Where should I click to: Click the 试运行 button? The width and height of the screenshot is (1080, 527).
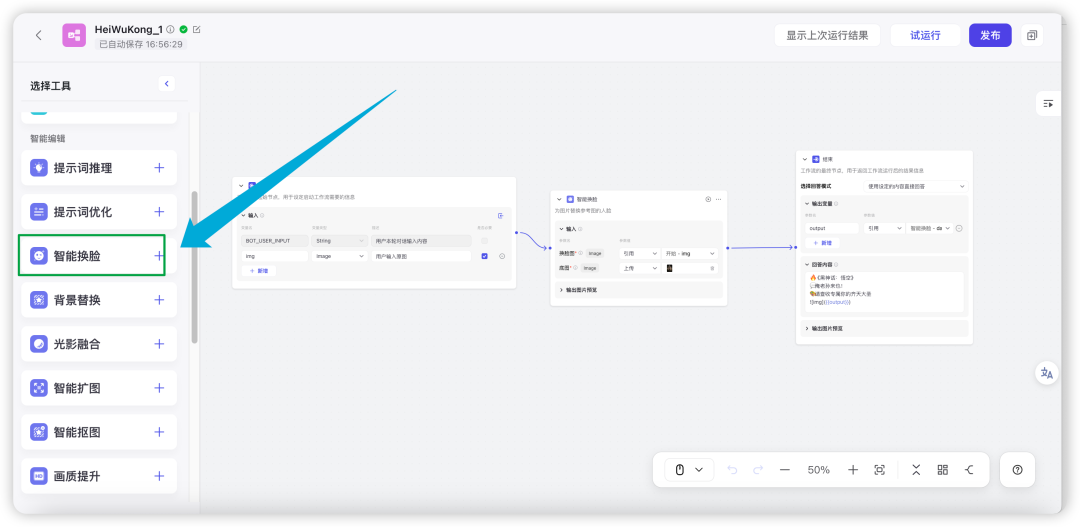tap(925, 35)
